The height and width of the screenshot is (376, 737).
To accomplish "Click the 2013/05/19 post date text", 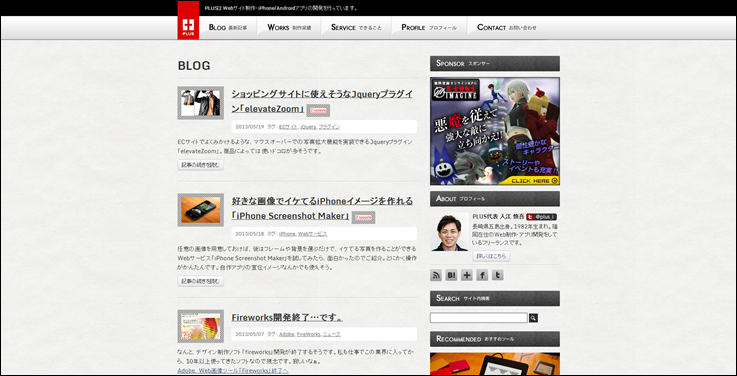I will [250, 127].
